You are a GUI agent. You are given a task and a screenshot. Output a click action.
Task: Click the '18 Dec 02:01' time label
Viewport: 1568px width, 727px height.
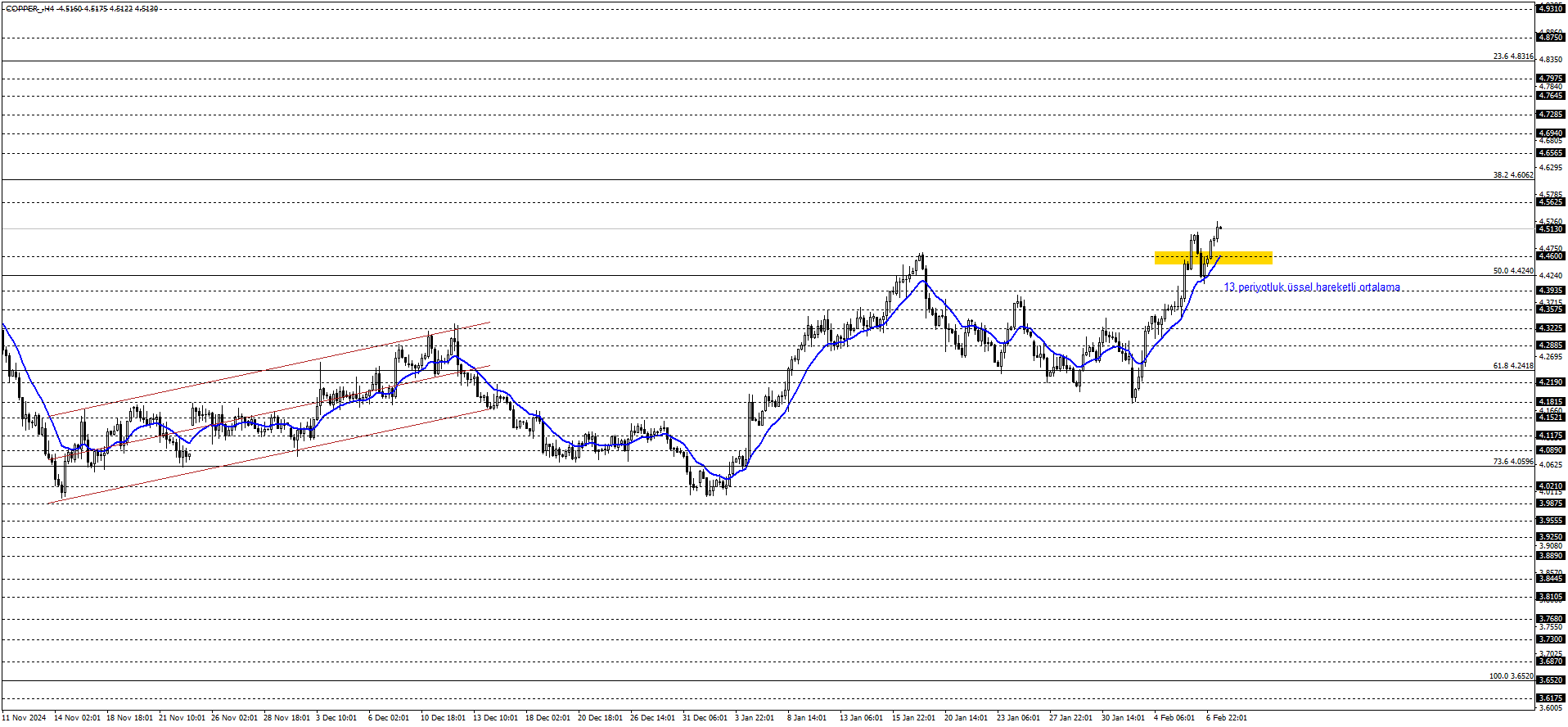(x=548, y=718)
